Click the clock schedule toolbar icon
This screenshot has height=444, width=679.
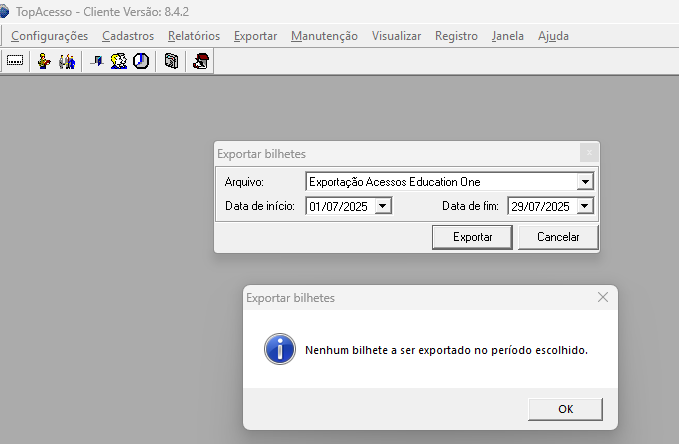point(141,61)
